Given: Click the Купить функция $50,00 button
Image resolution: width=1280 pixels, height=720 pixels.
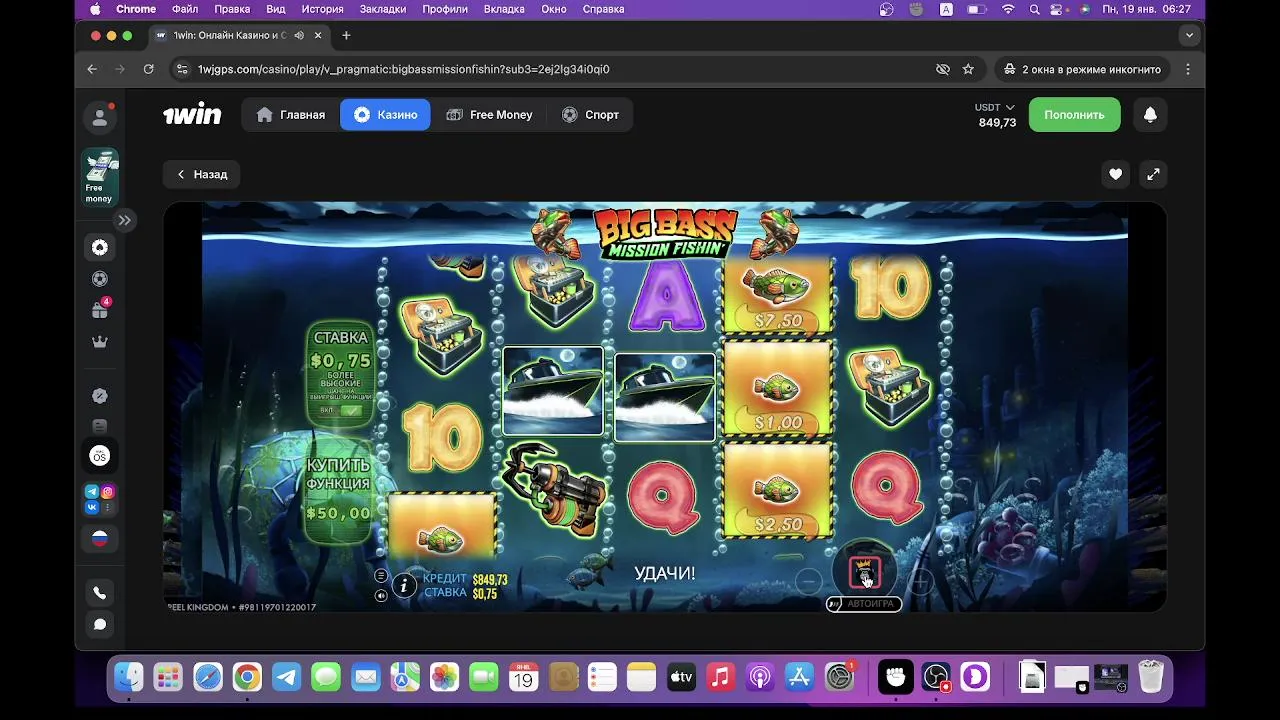Looking at the screenshot, I should 339,490.
